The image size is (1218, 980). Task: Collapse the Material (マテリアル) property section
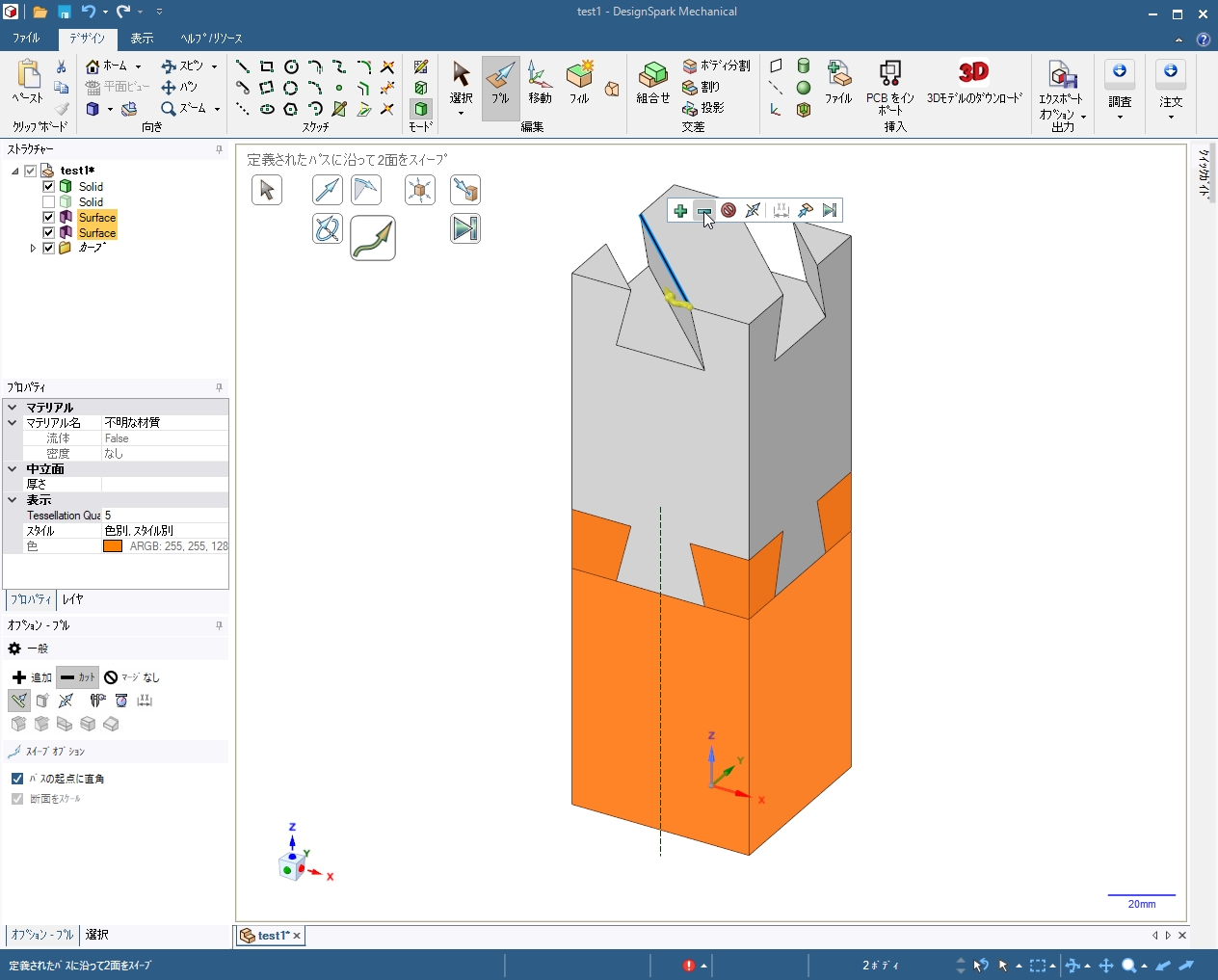[13, 408]
